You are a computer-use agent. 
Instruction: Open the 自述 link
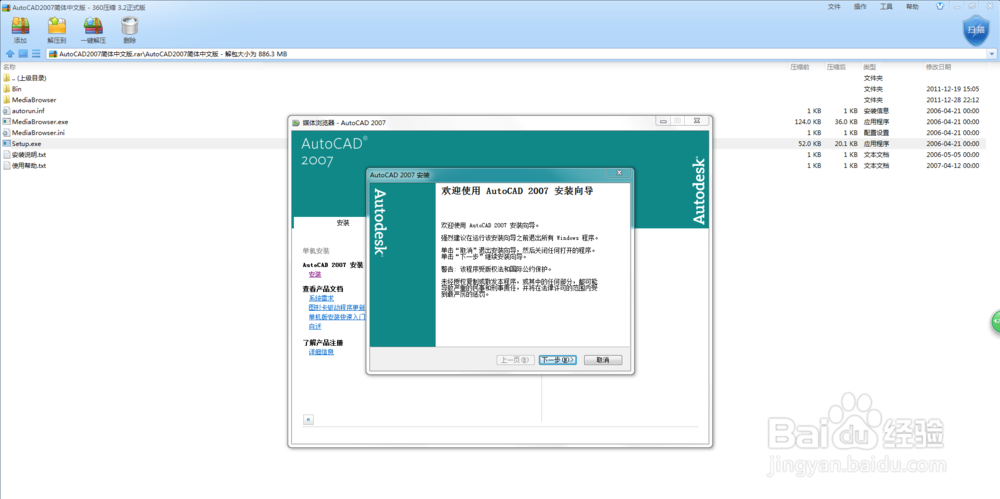(x=315, y=326)
